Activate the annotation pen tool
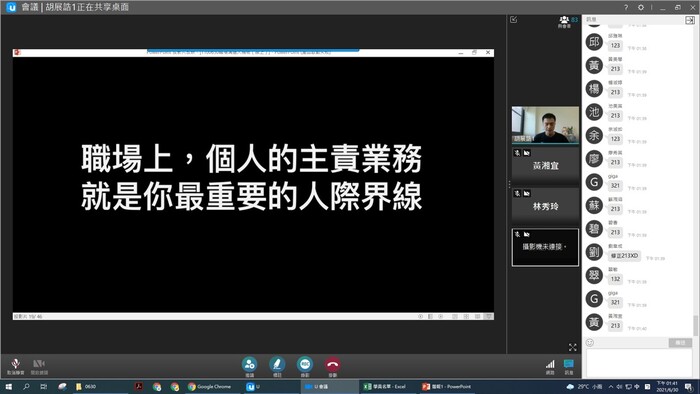 (x=277, y=364)
